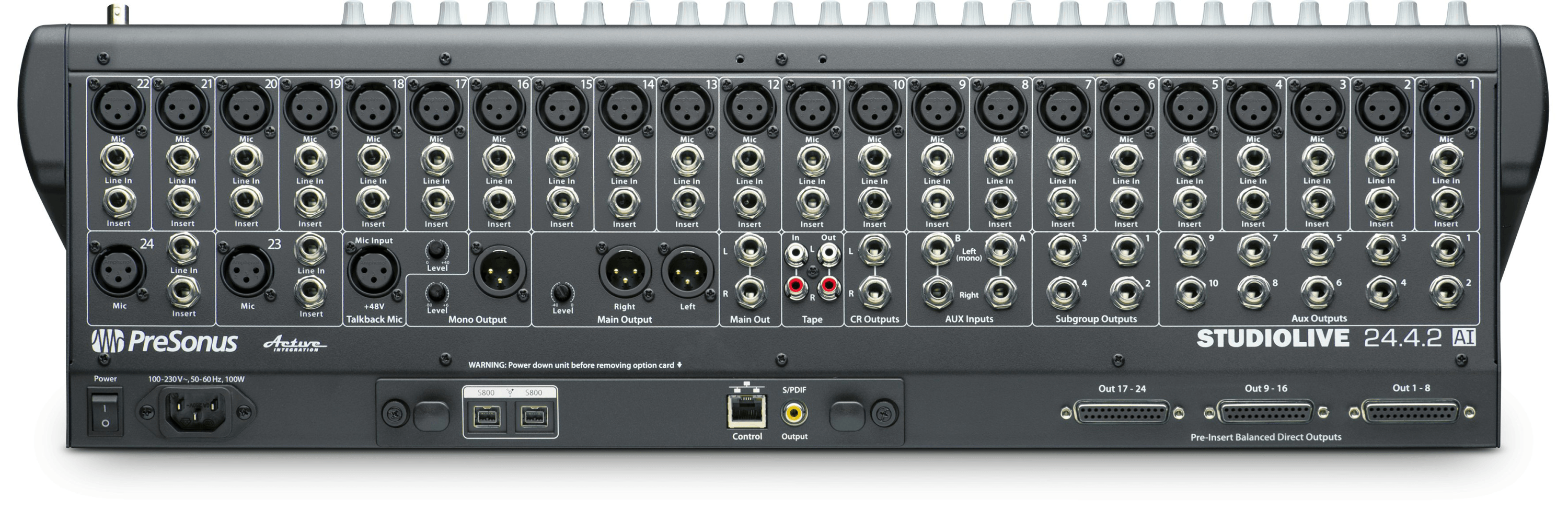Click the red Tape In R RCA jack
The width and height of the screenshot is (1568, 522).
pyautogui.click(x=796, y=285)
